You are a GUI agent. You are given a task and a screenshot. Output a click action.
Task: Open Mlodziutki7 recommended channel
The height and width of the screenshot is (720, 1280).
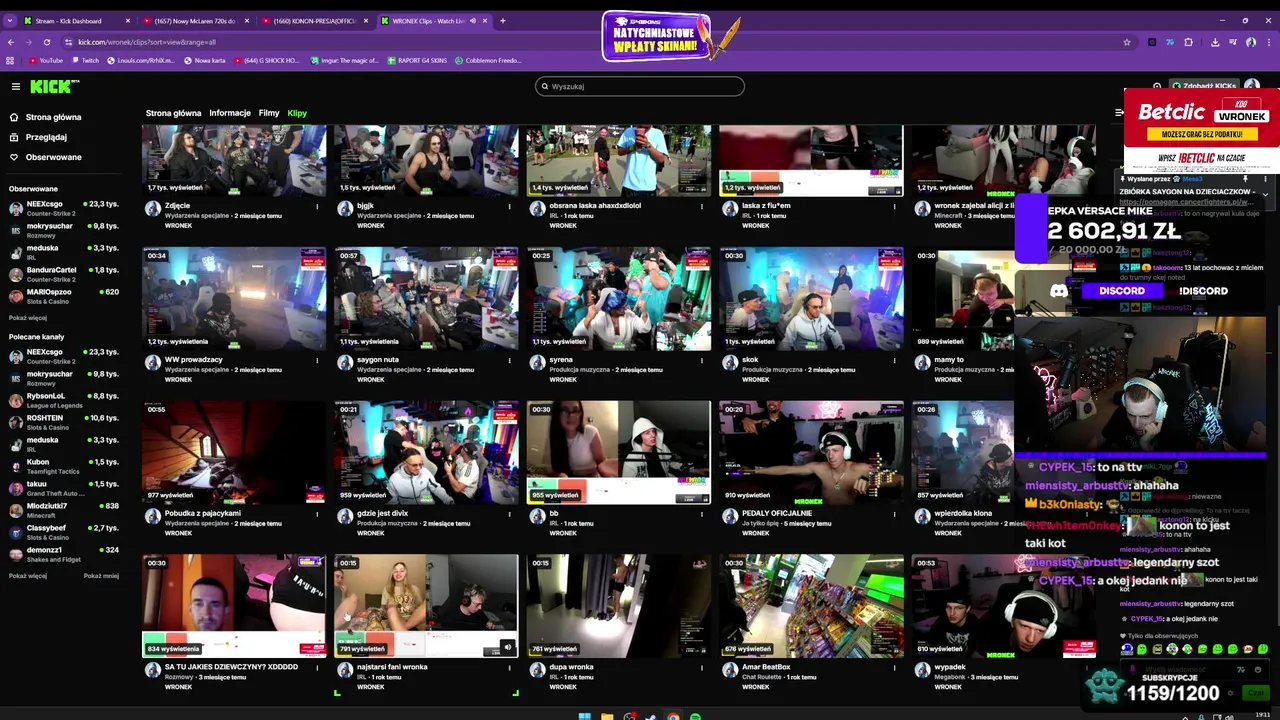tap(63, 510)
